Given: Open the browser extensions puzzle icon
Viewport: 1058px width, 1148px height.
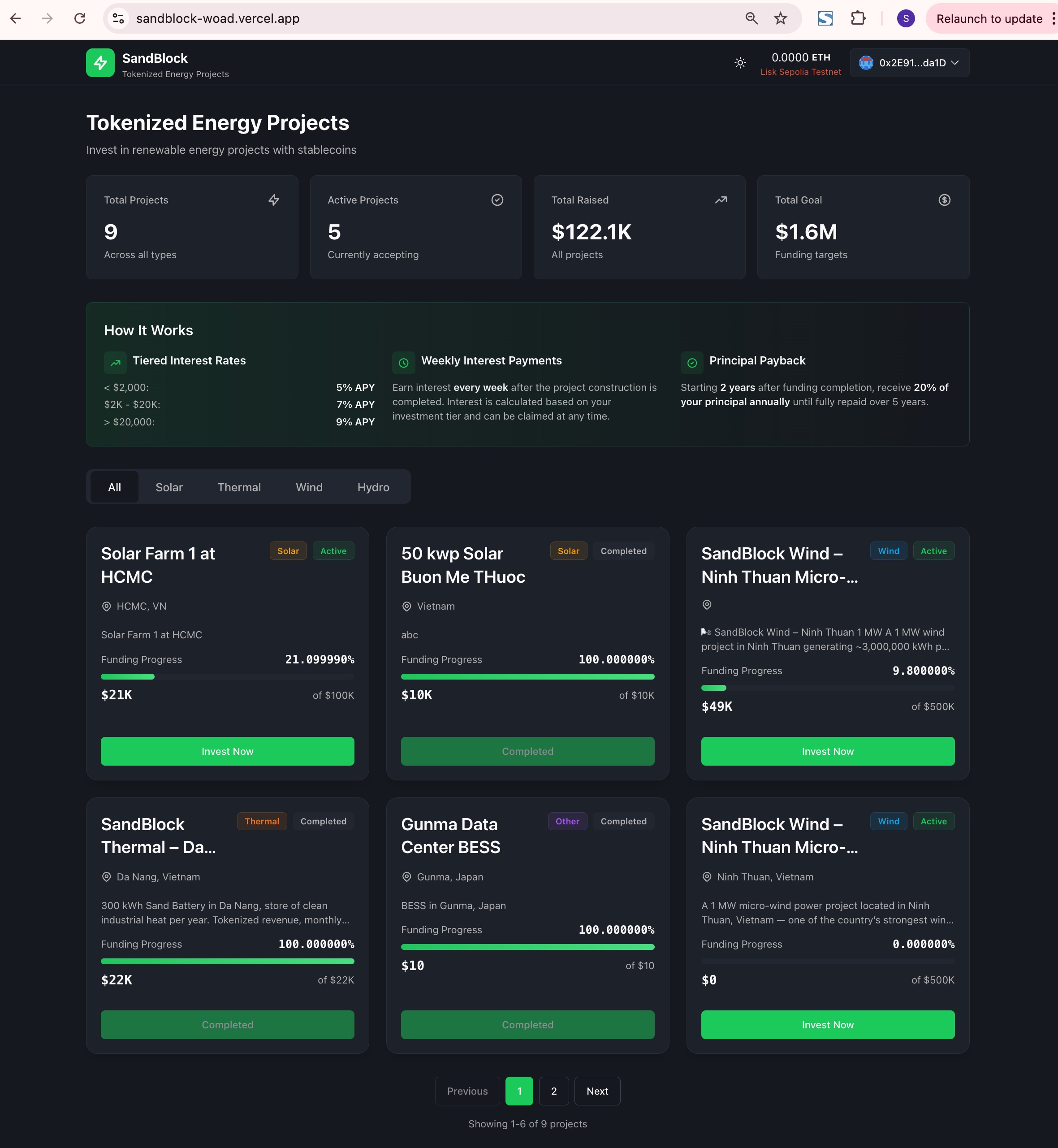Looking at the screenshot, I should 858,18.
